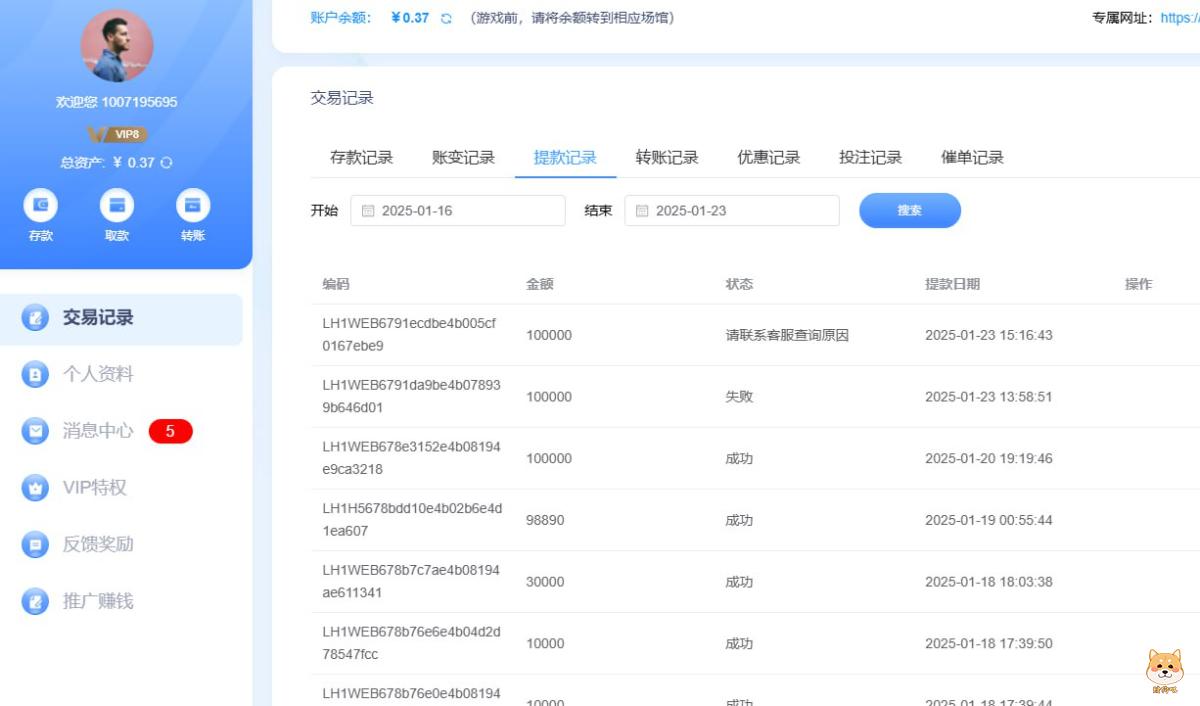Click the 转账 transfer icon
Screen dimensions: 1200x706
click(x=193, y=207)
